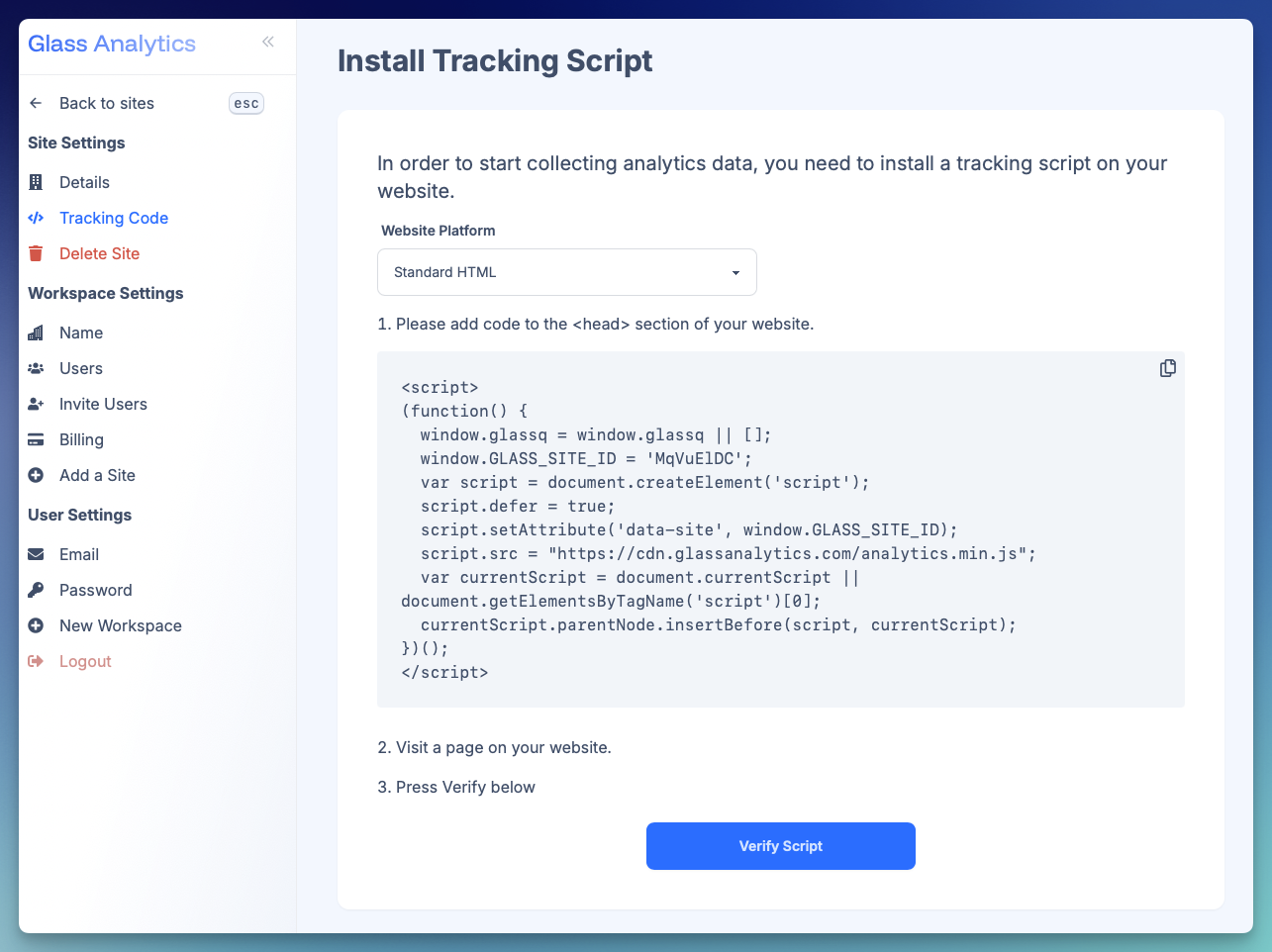1272x952 pixels.
Task: Open Invite Users page
Action: click(103, 404)
